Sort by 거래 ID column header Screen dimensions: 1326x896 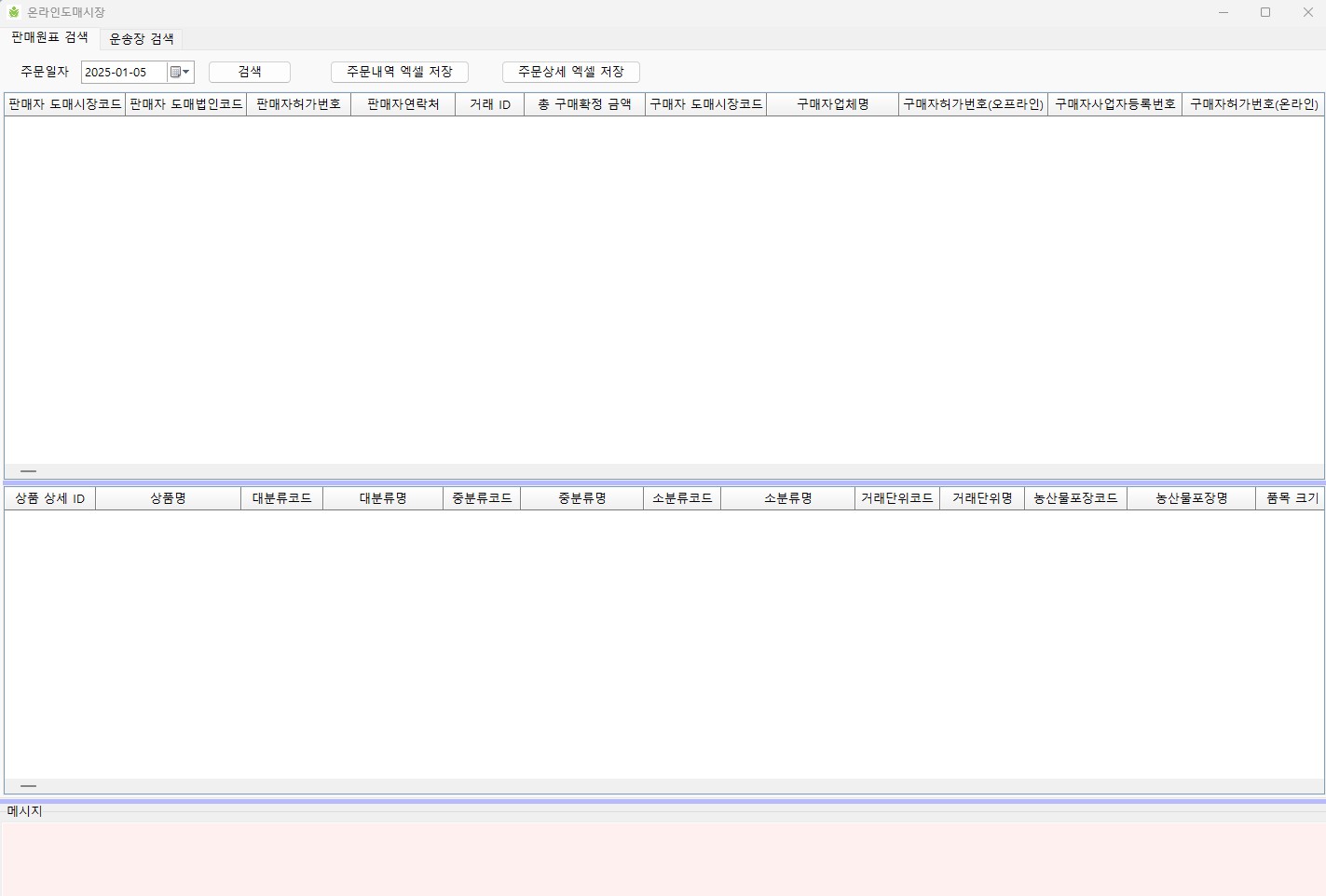[x=489, y=104]
